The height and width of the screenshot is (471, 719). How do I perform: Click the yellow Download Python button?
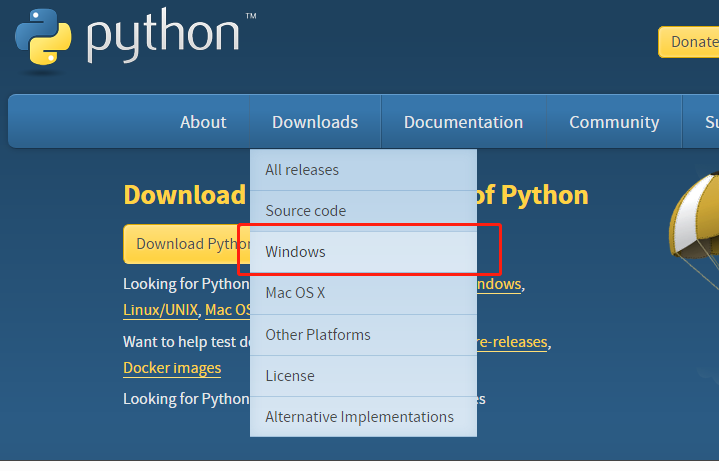[x=187, y=244]
